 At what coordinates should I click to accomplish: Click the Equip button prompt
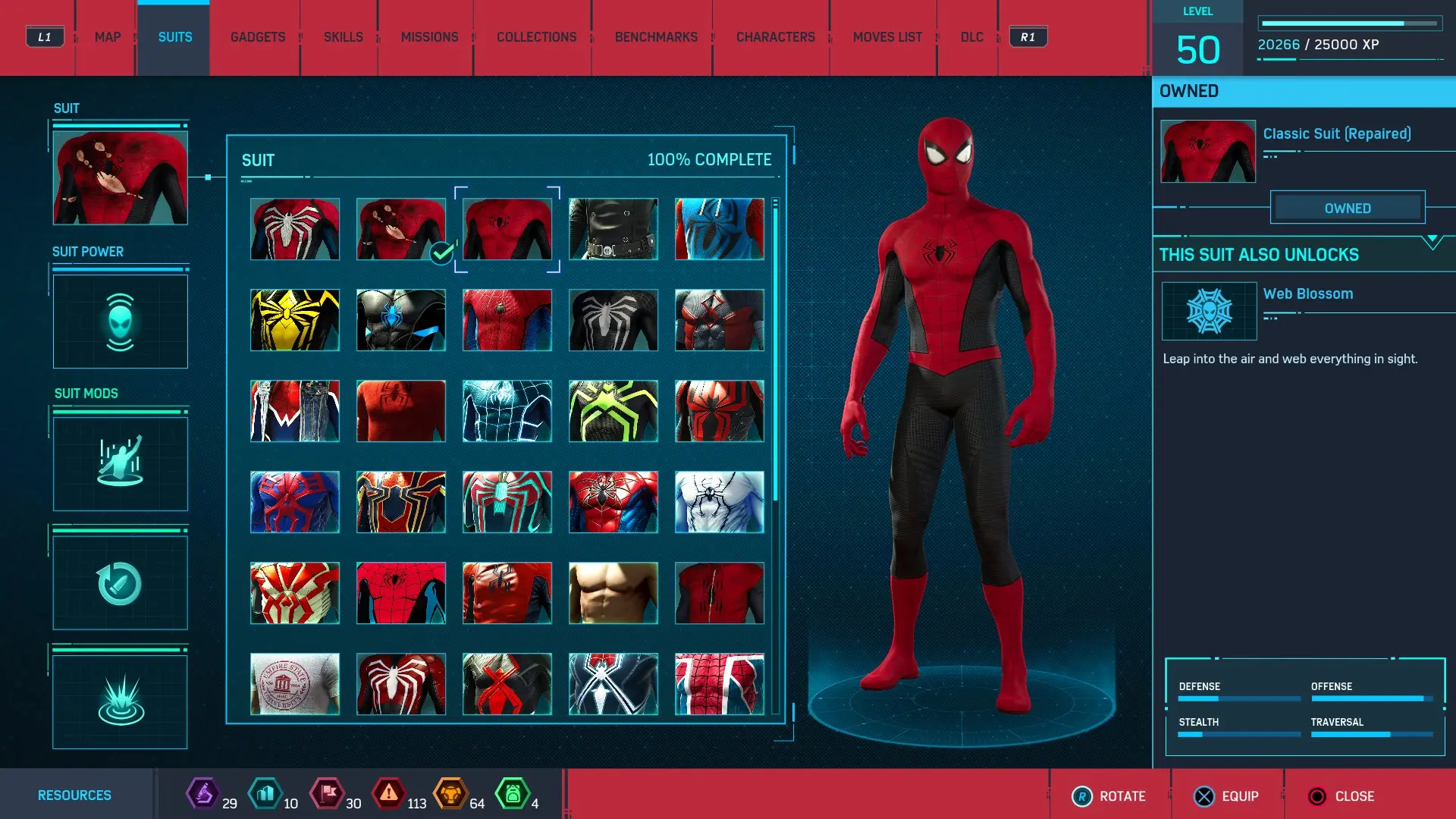pyautogui.click(x=1226, y=796)
